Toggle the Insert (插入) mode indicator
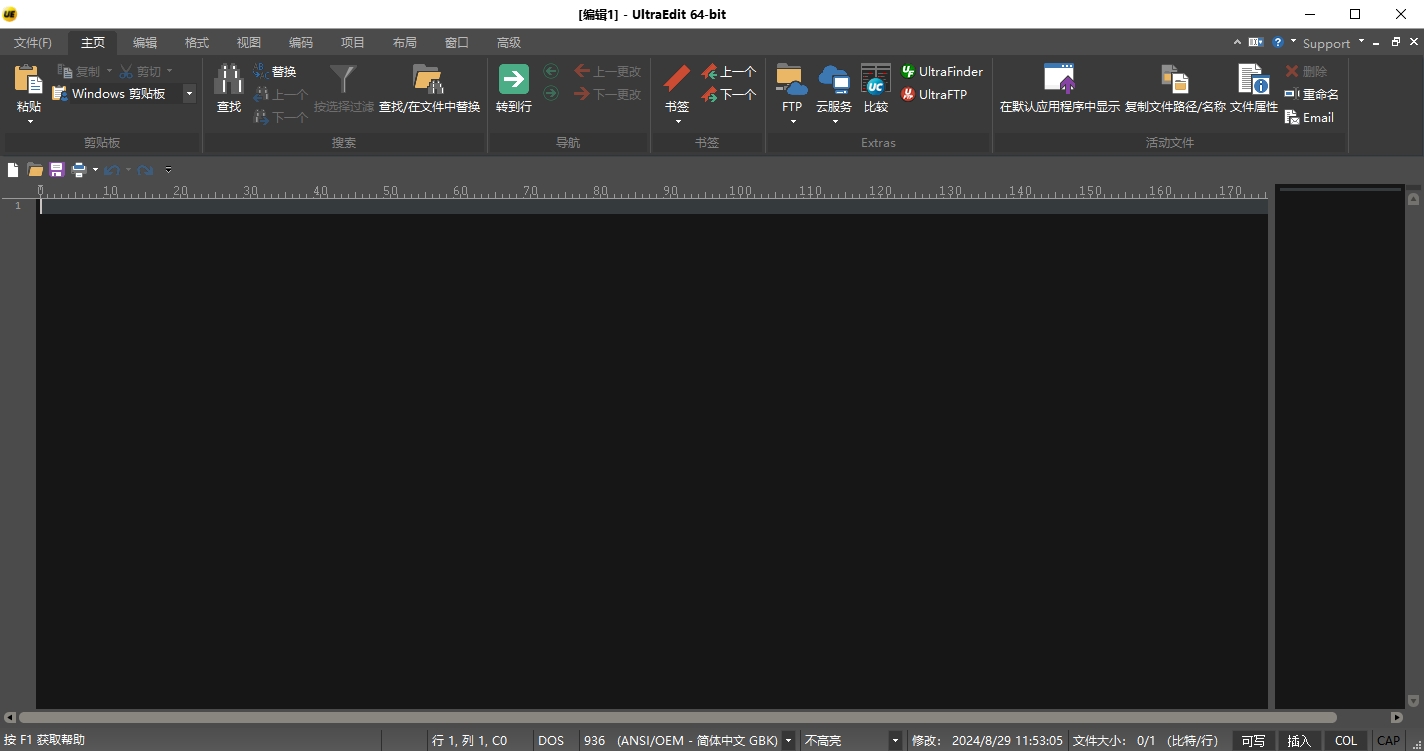Image resolution: width=1424 pixels, height=751 pixels. pos(1298,741)
